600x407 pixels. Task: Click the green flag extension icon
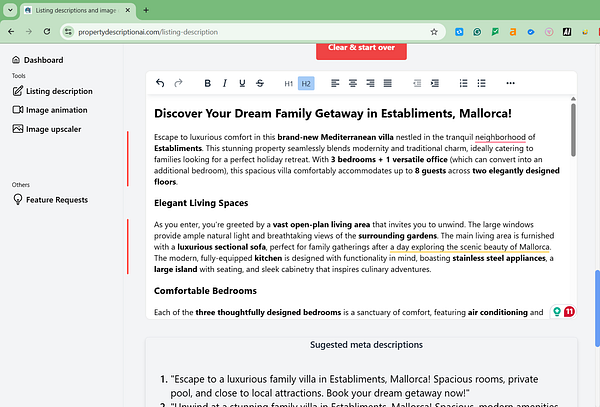495,32
